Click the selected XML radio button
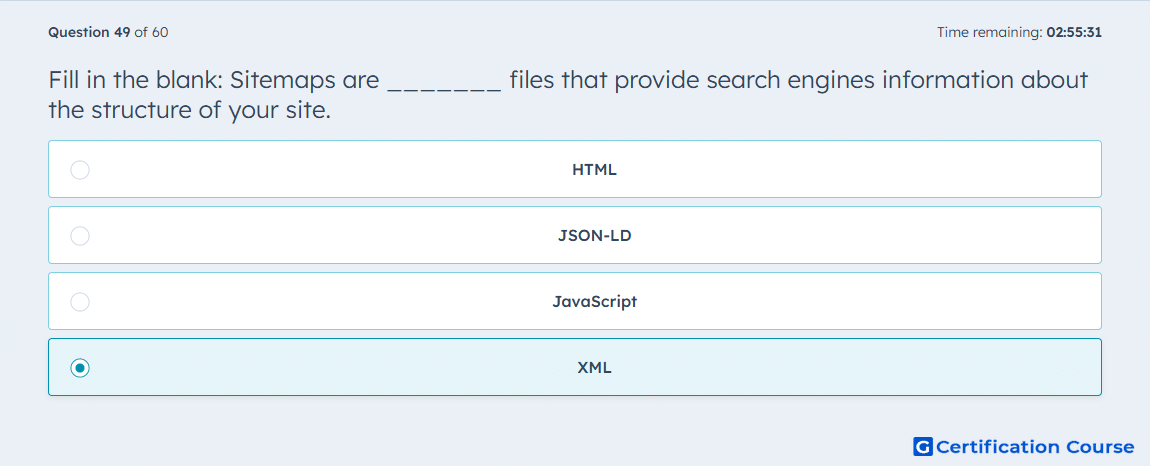1150x466 pixels. (80, 368)
